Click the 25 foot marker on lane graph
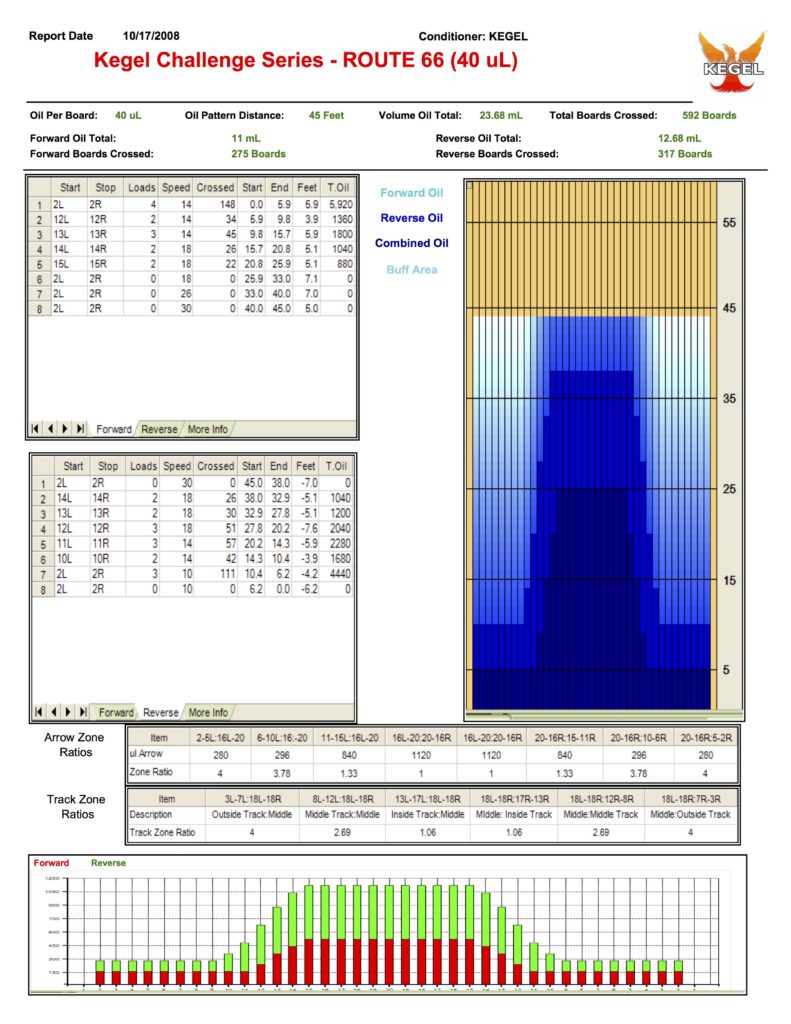This screenshot has width=791, height=1024. tap(730, 489)
